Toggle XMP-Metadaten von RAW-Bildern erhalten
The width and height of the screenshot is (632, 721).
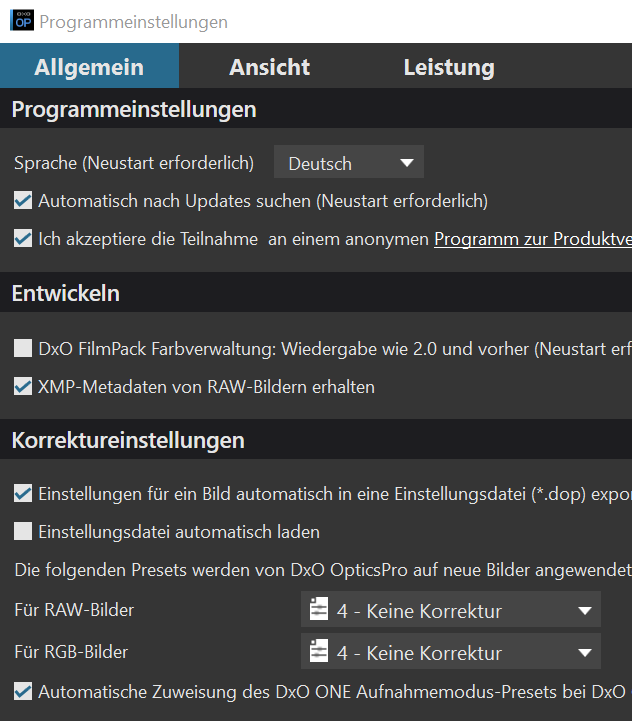(x=23, y=386)
